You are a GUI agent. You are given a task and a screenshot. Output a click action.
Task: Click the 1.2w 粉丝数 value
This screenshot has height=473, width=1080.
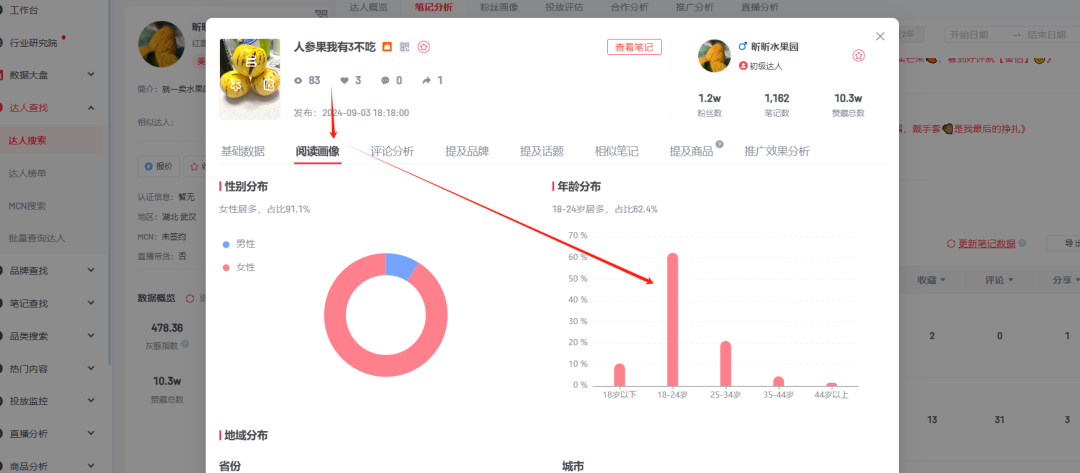pyautogui.click(x=709, y=98)
